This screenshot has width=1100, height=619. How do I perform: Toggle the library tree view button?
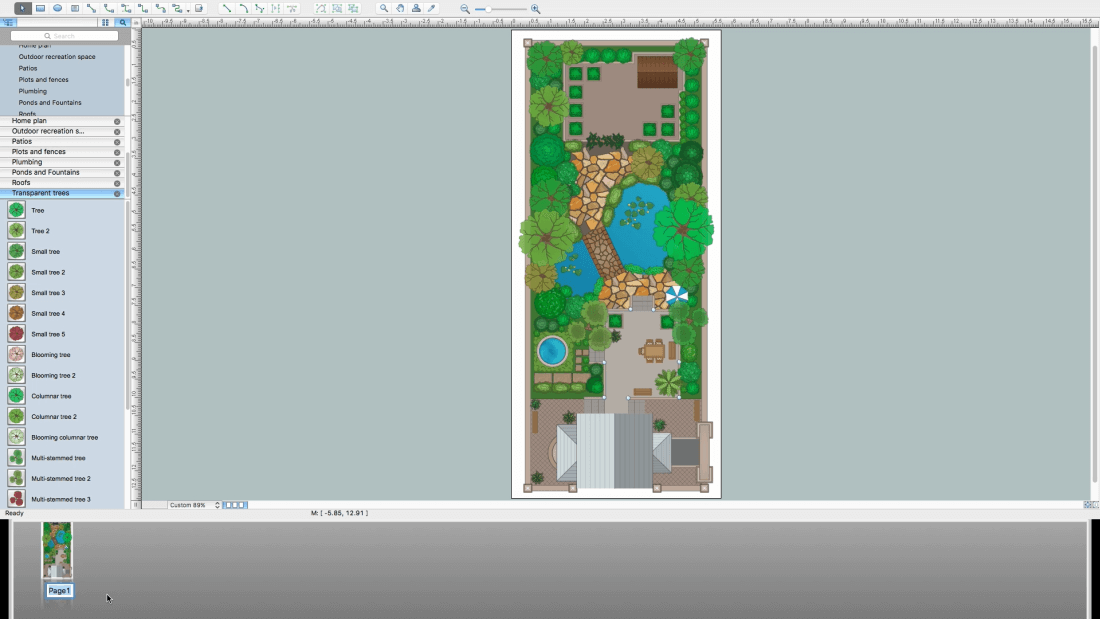tap(9, 22)
